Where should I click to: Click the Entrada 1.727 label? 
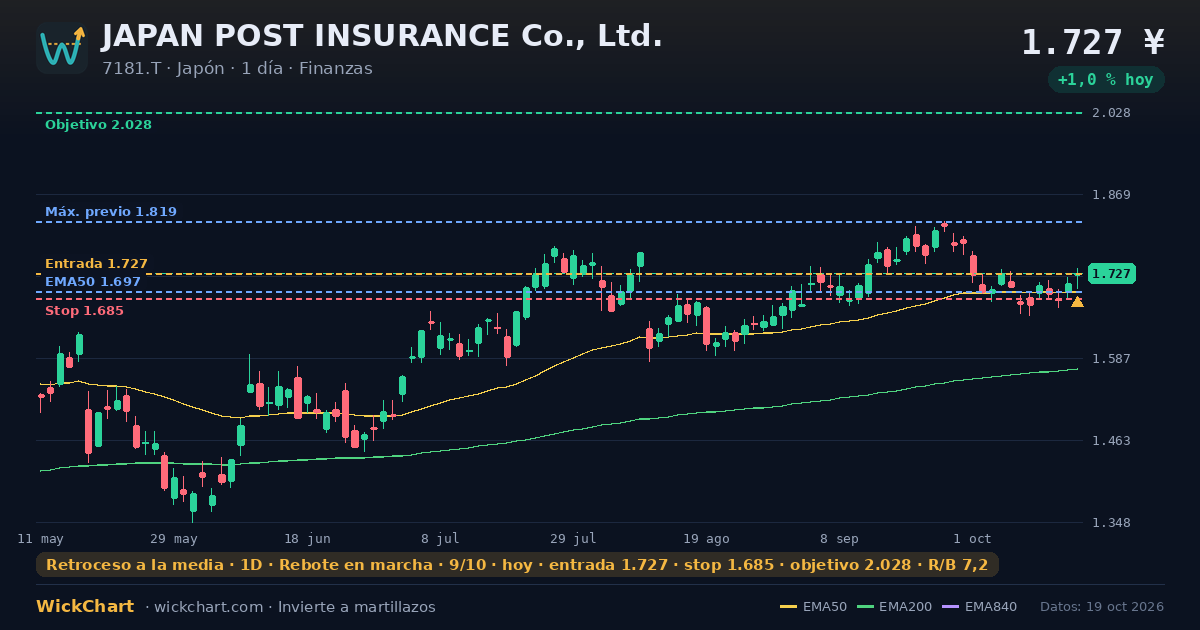(x=96, y=264)
